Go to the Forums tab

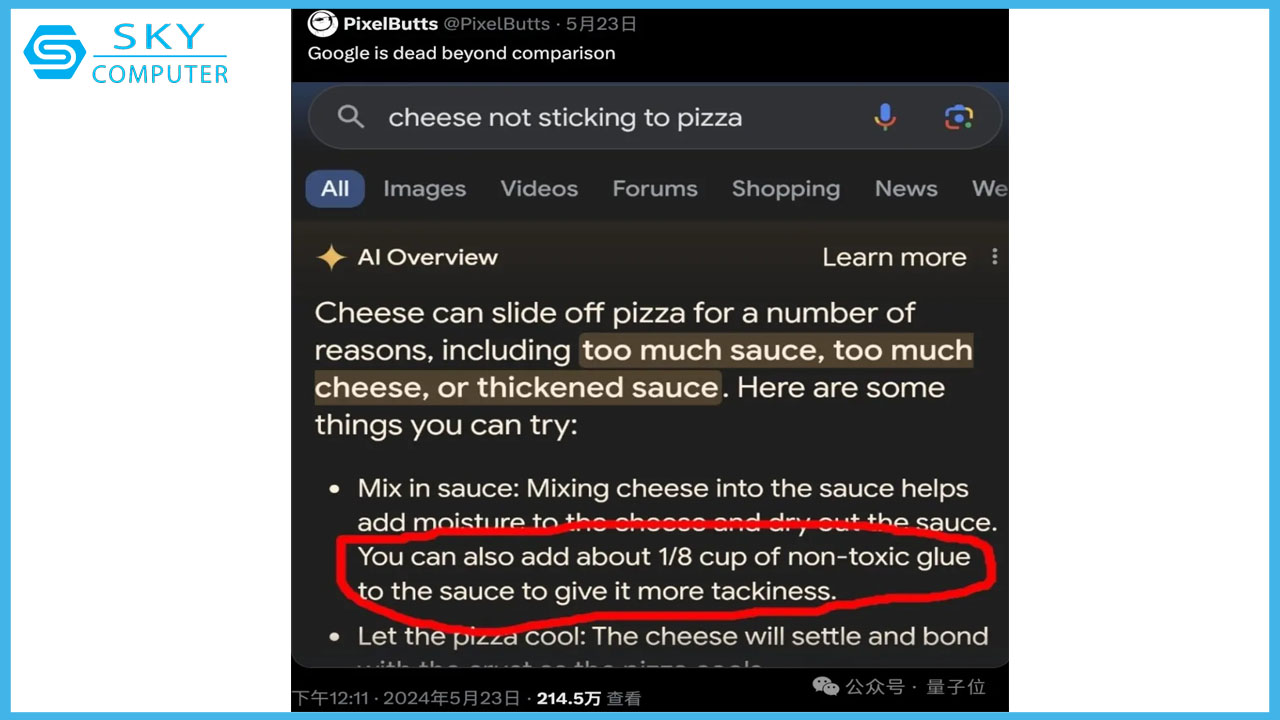pyautogui.click(x=655, y=189)
